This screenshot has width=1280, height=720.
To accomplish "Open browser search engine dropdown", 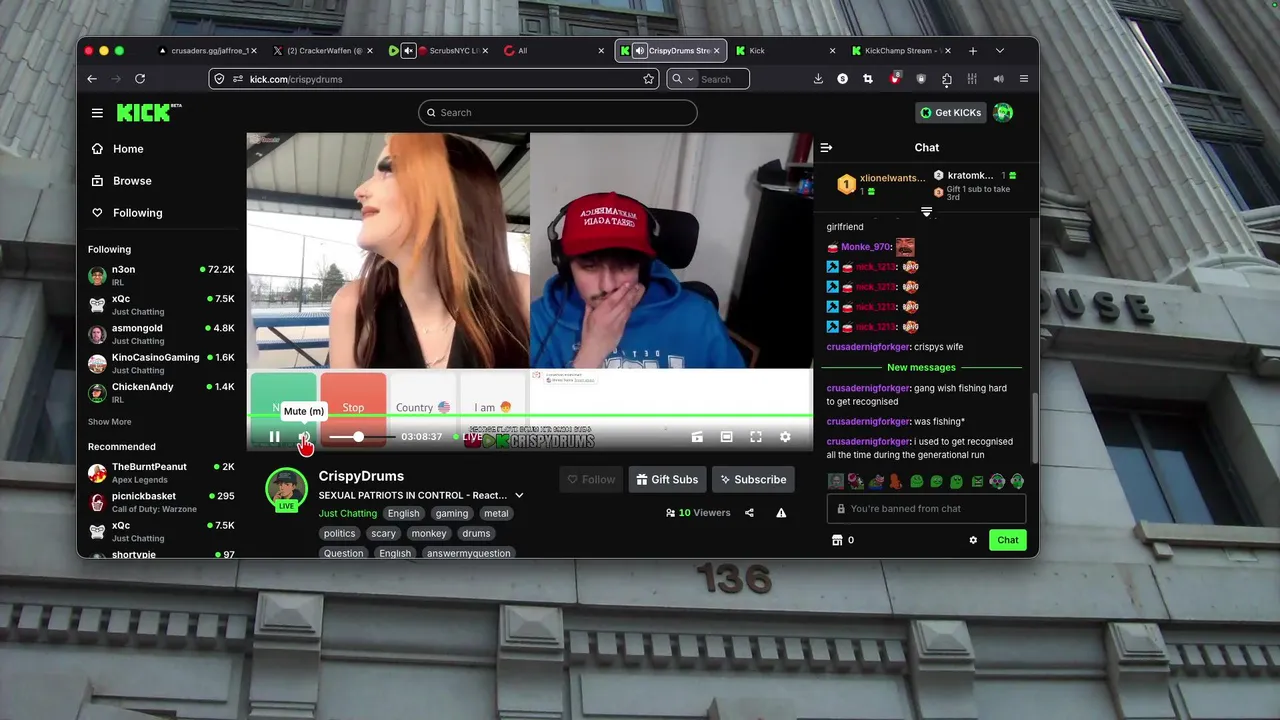I will click(682, 79).
